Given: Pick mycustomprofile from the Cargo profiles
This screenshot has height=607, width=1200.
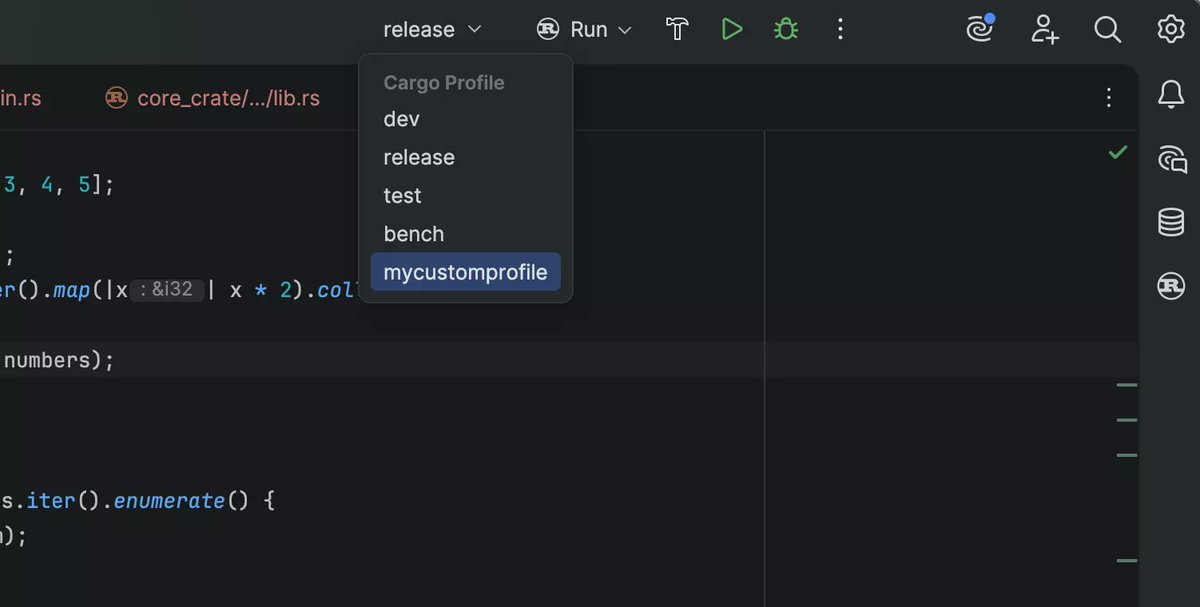Looking at the screenshot, I should [x=466, y=272].
